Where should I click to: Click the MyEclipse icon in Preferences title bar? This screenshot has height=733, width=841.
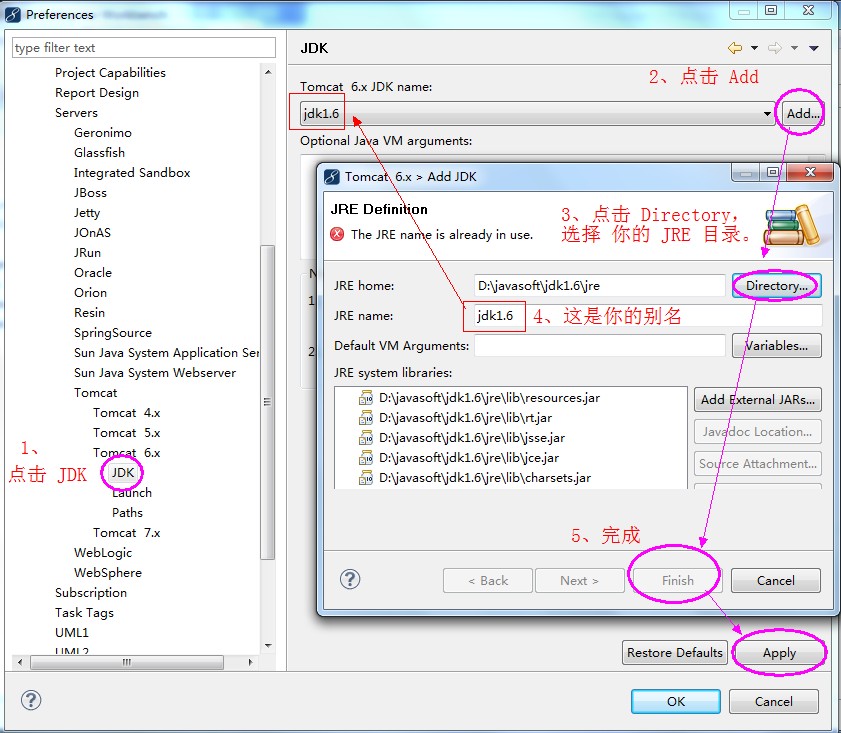click(13, 14)
